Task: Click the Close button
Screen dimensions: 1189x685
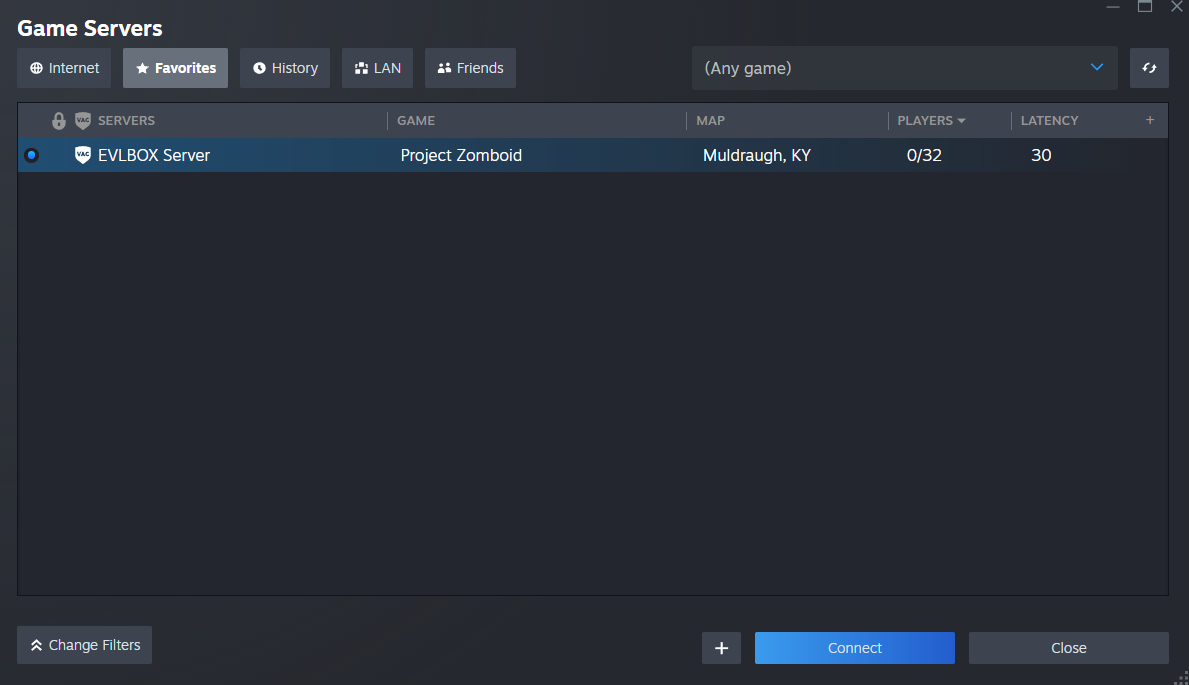Action: coord(1068,648)
